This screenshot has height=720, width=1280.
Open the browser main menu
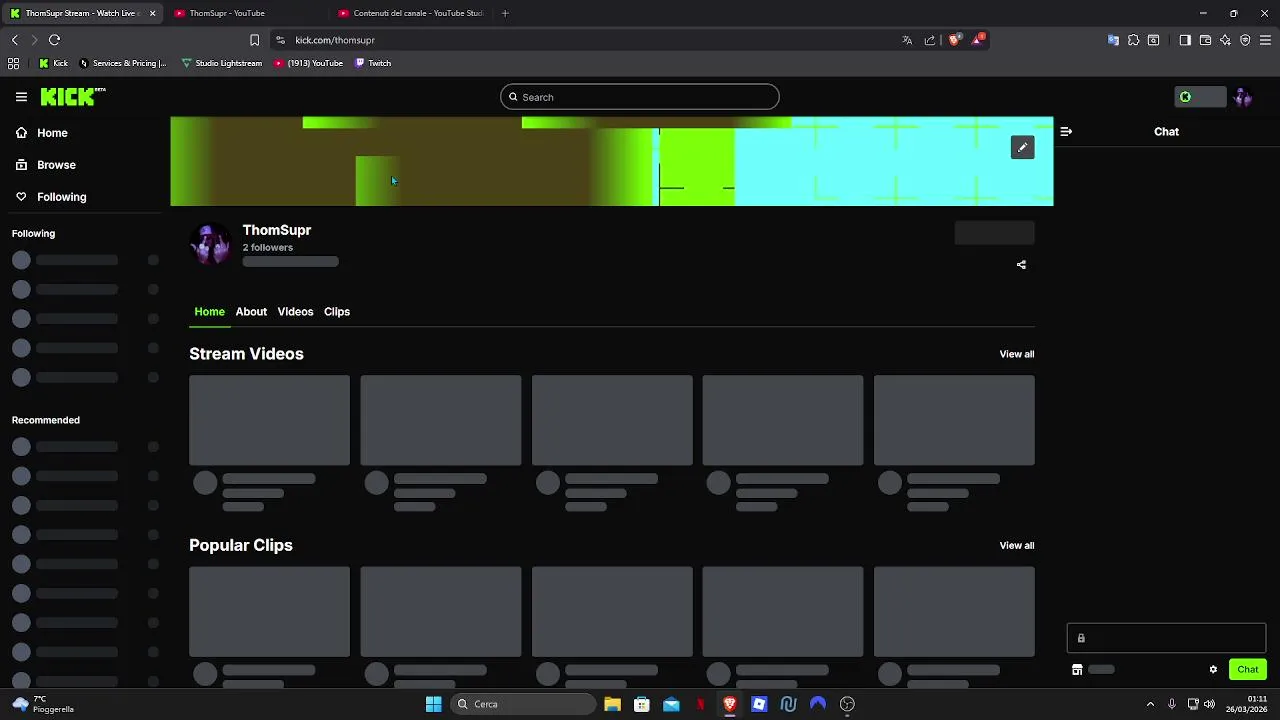pyautogui.click(x=1265, y=40)
